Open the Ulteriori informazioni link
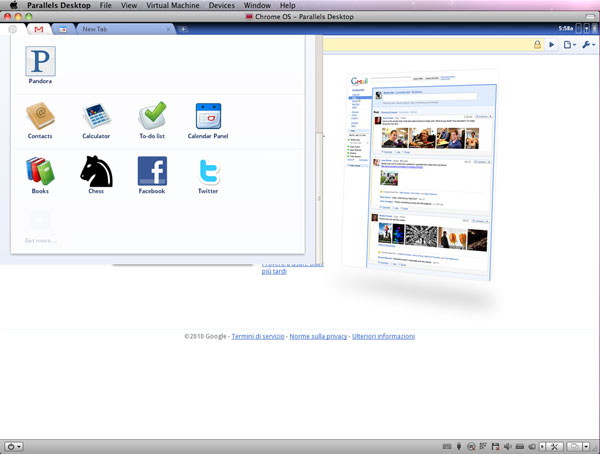This screenshot has width=600, height=454. 383,336
